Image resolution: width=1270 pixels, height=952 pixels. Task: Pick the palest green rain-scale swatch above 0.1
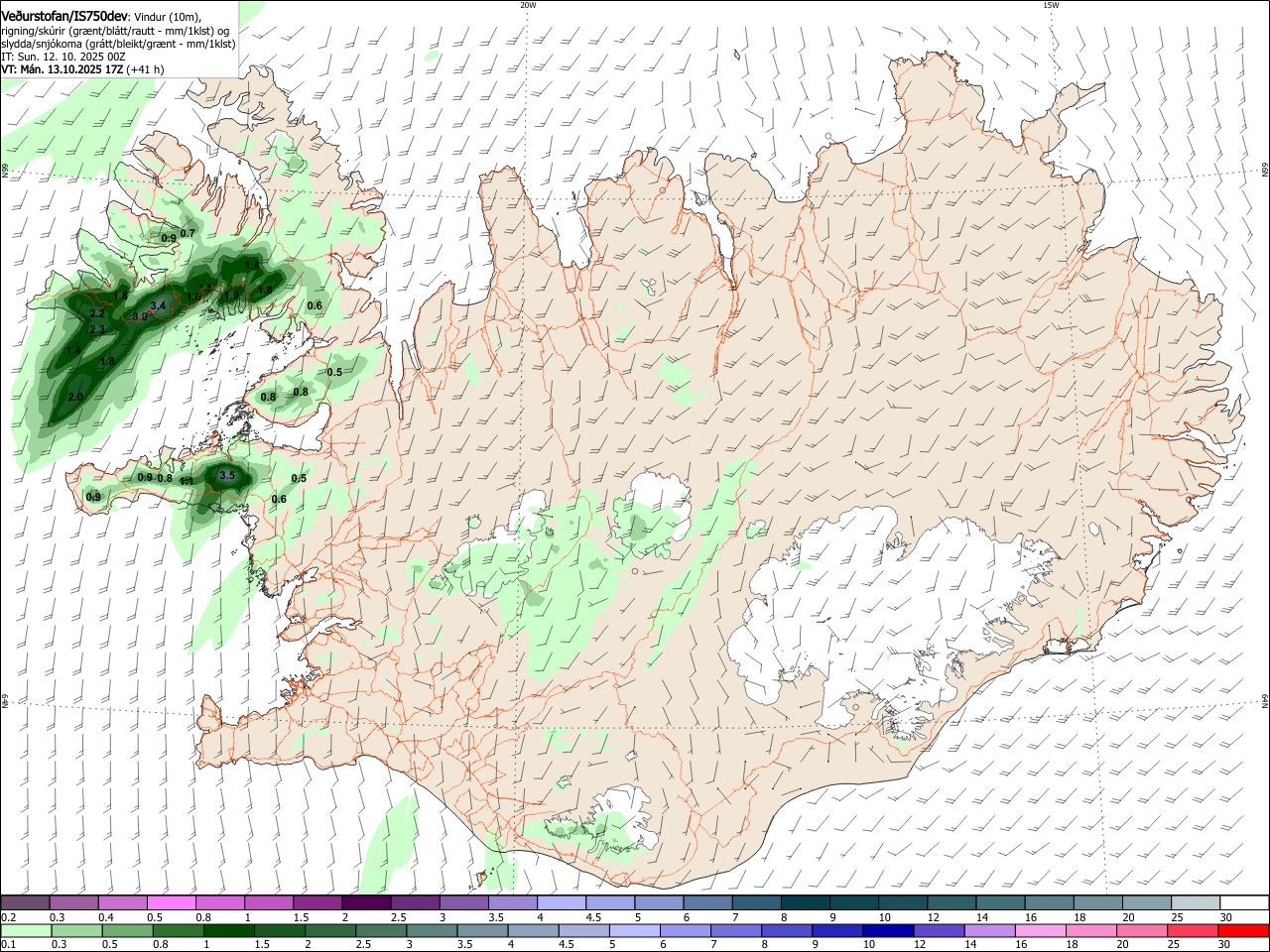25,931
